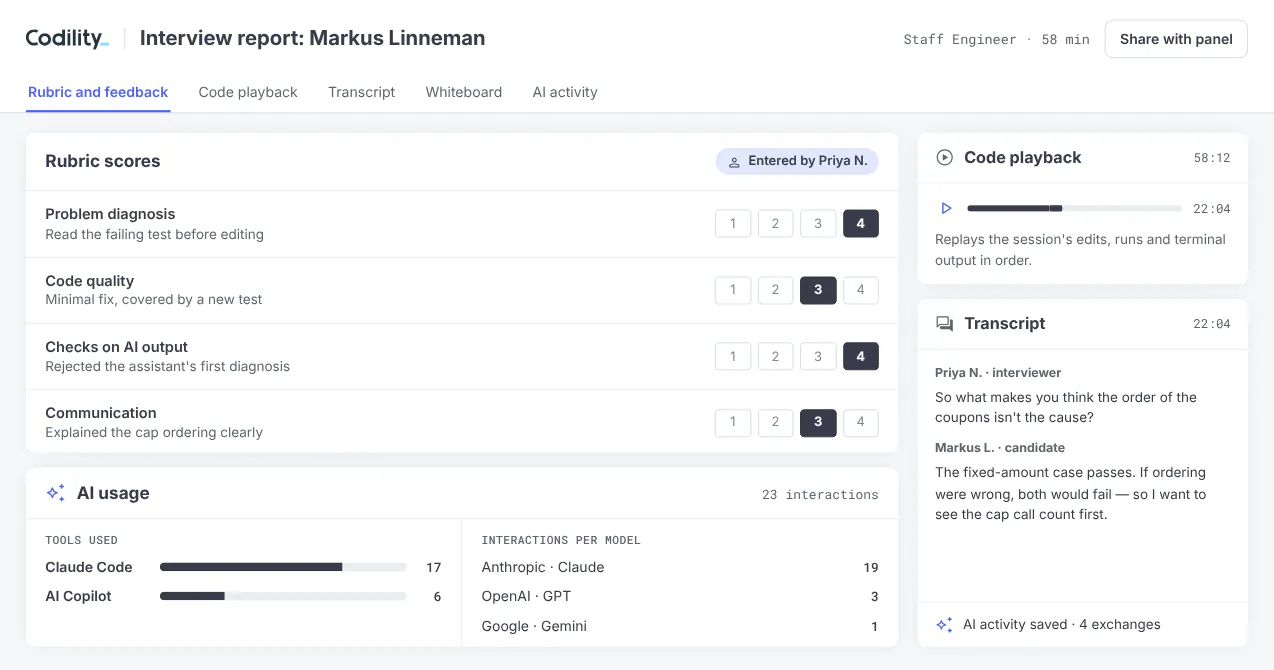Click "Rejected the assistant's first diagnosis" note
Image resolution: width=1274 pixels, height=670 pixels.
tap(168, 366)
